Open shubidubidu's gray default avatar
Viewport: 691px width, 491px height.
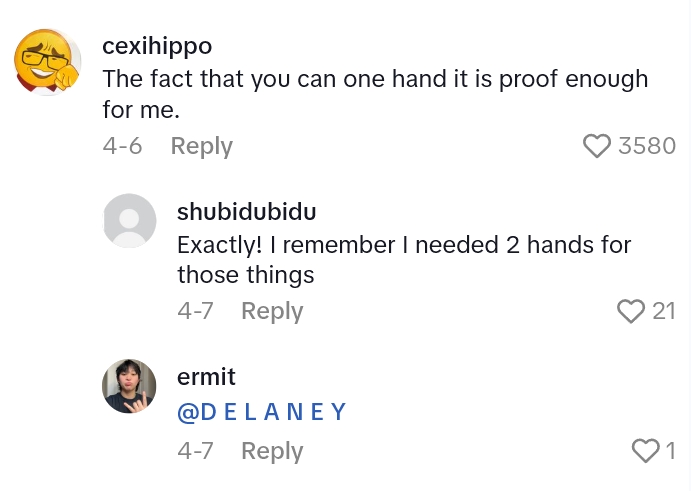129,221
